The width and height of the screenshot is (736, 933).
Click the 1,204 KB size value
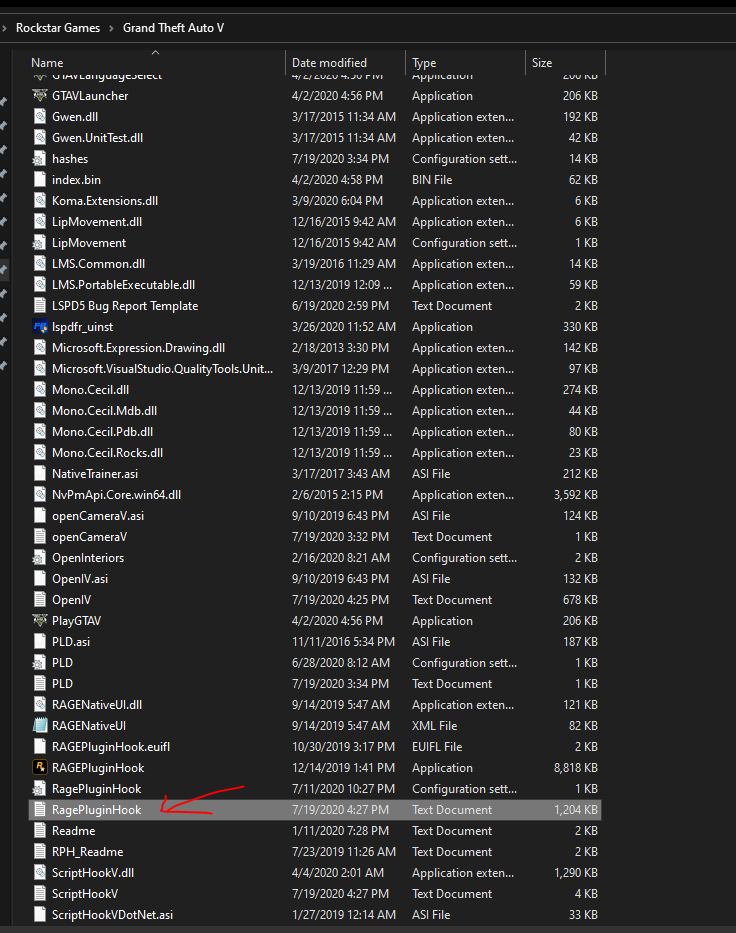(575, 810)
